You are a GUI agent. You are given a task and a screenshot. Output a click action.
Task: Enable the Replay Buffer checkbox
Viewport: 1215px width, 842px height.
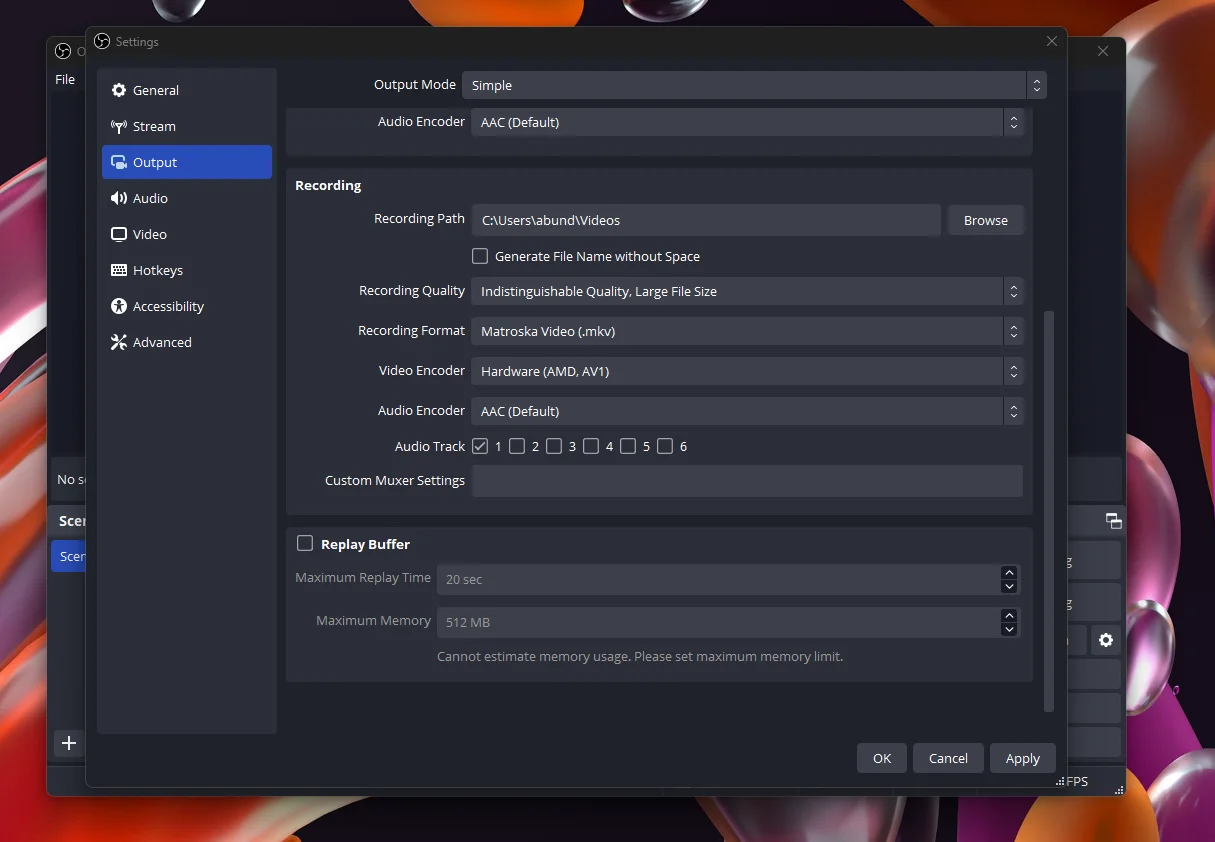tap(305, 543)
